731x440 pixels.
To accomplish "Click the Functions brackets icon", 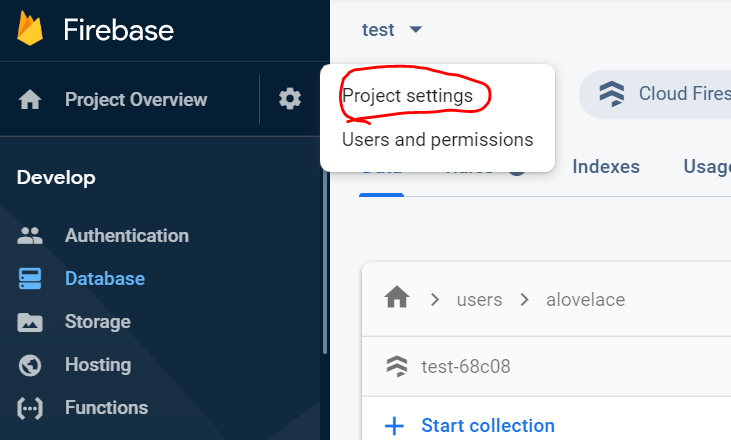I will [x=30, y=408].
